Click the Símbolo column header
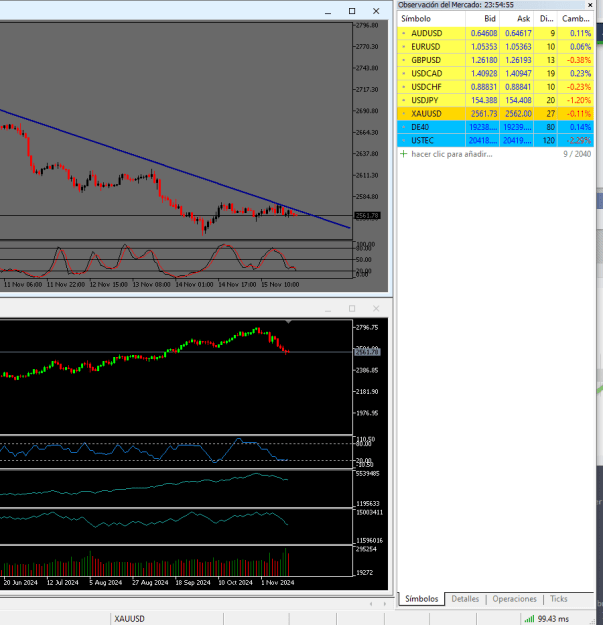This screenshot has height=625, width=603. click(432, 19)
